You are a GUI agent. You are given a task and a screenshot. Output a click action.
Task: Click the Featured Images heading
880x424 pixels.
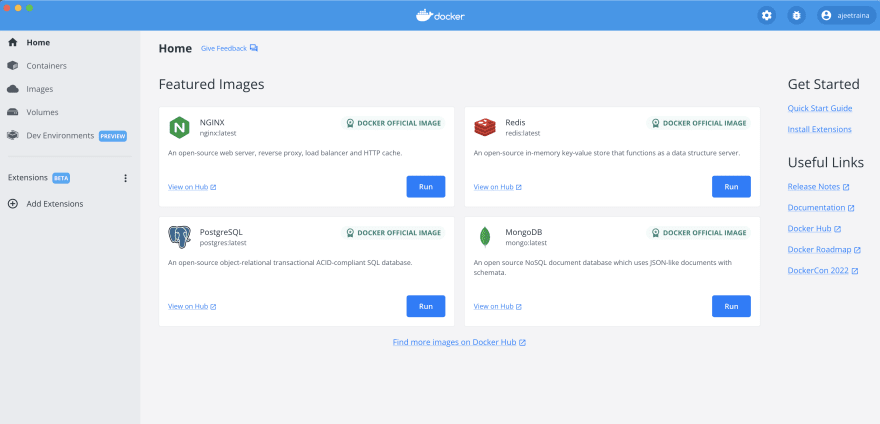212,84
